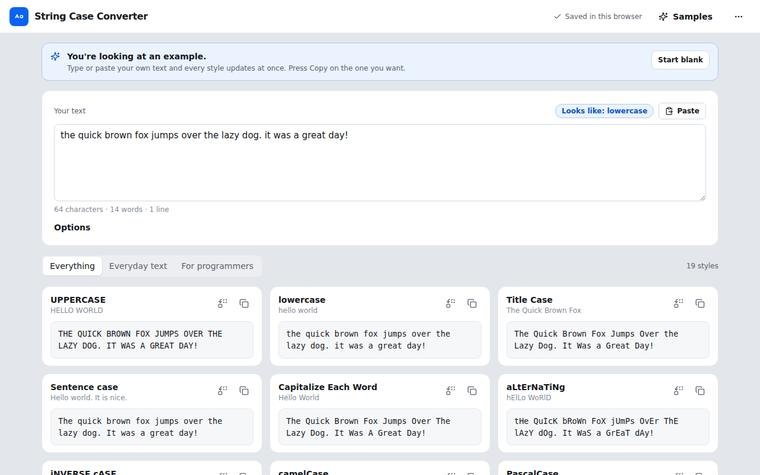Click the 'String Case Converter' app title
This screenshot has height=475, width=760.
[91, 16]
